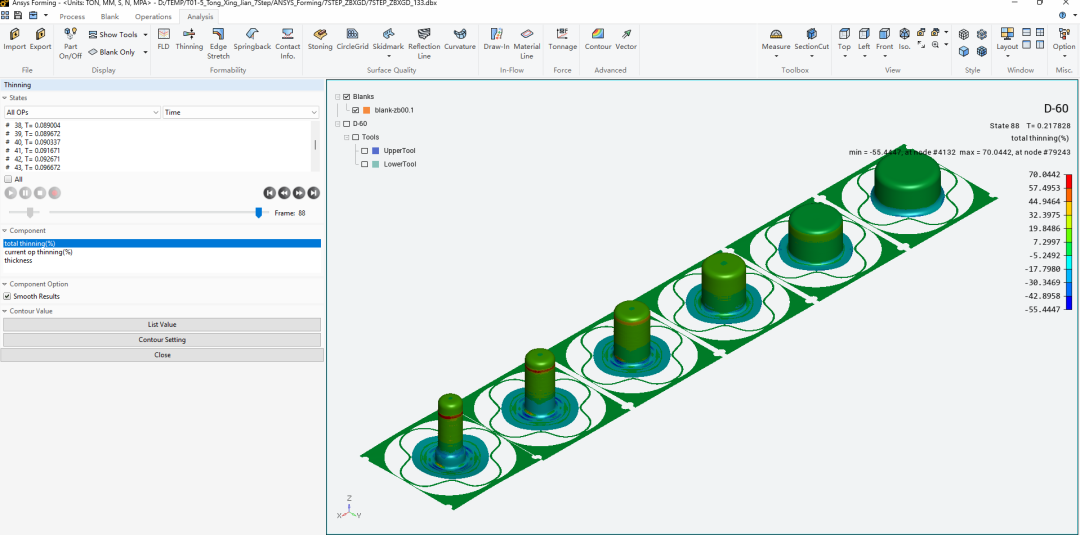Activate the SectionCut tool
The width and height of the screenshot is (1080, 535).
tap(811, 36)
